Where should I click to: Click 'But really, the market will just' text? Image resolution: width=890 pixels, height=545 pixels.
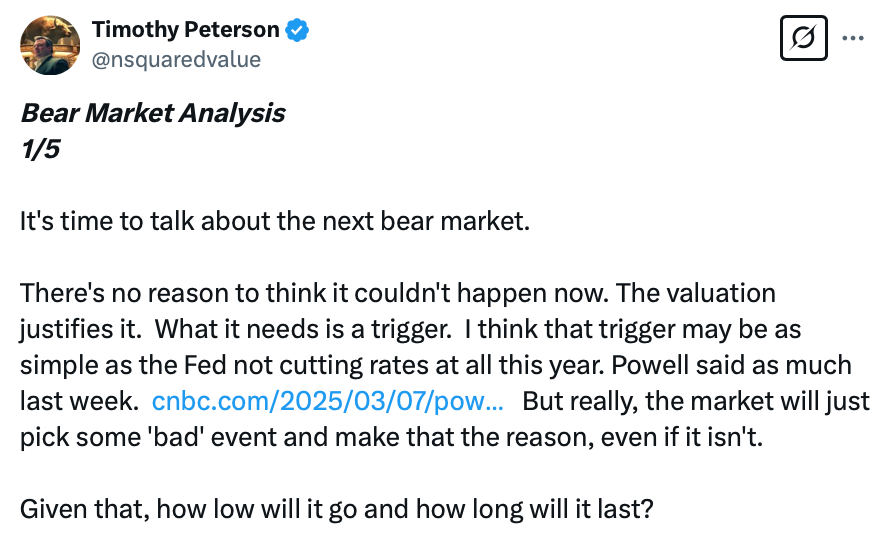pyautogui.click(x=696, y=401)
